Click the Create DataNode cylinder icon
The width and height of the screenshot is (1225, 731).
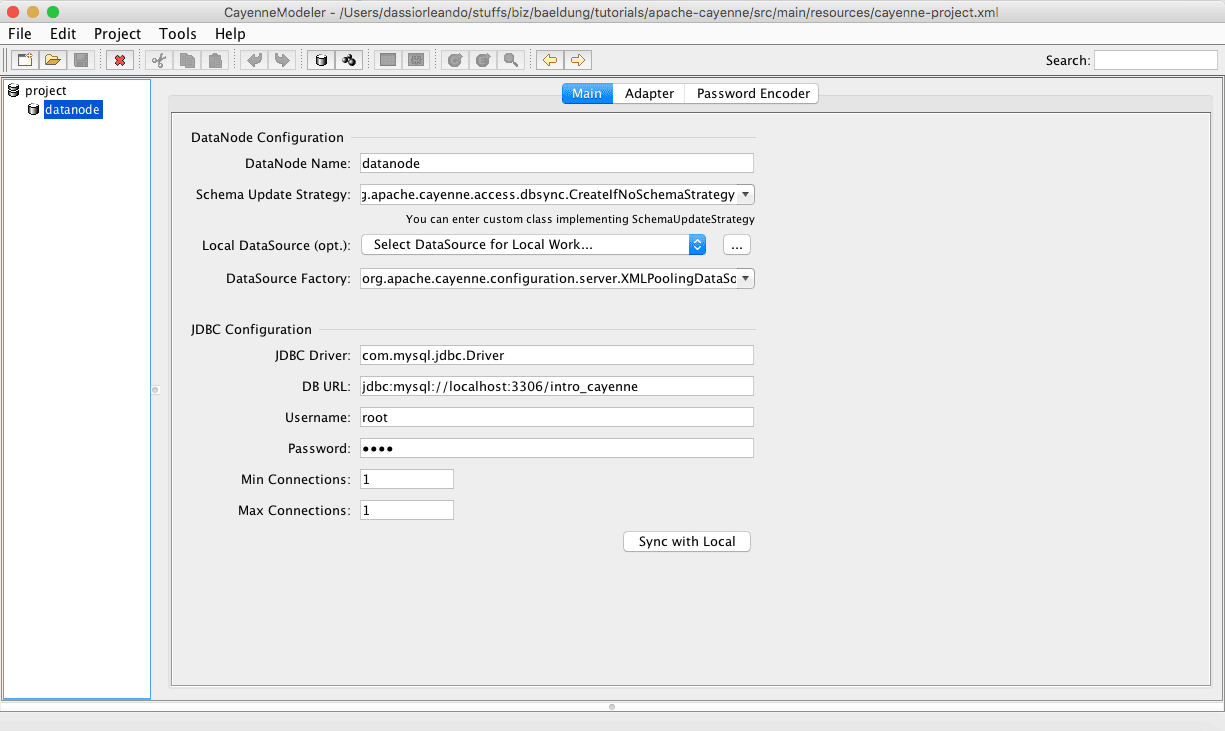point(320,60)
